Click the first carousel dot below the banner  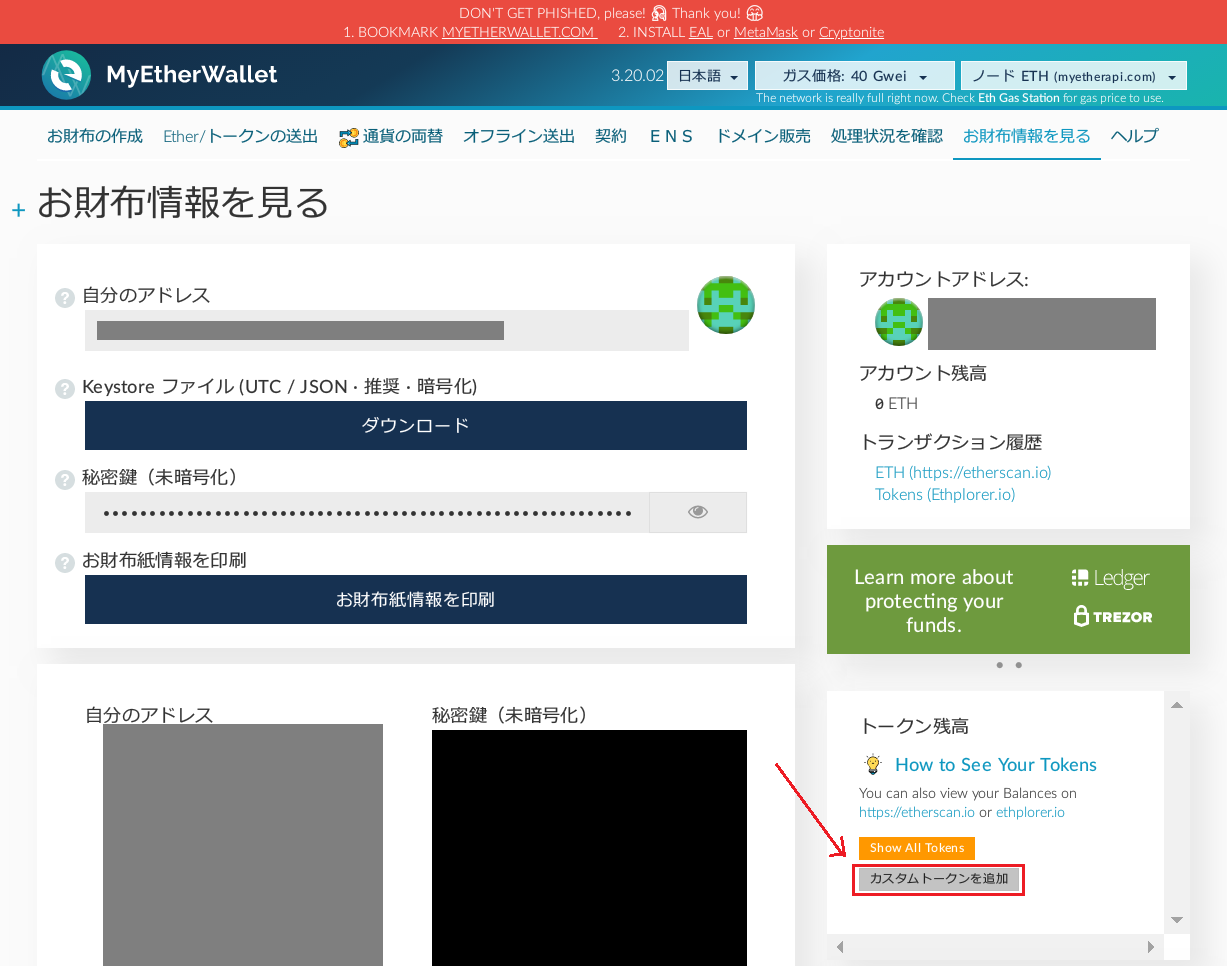998,665
